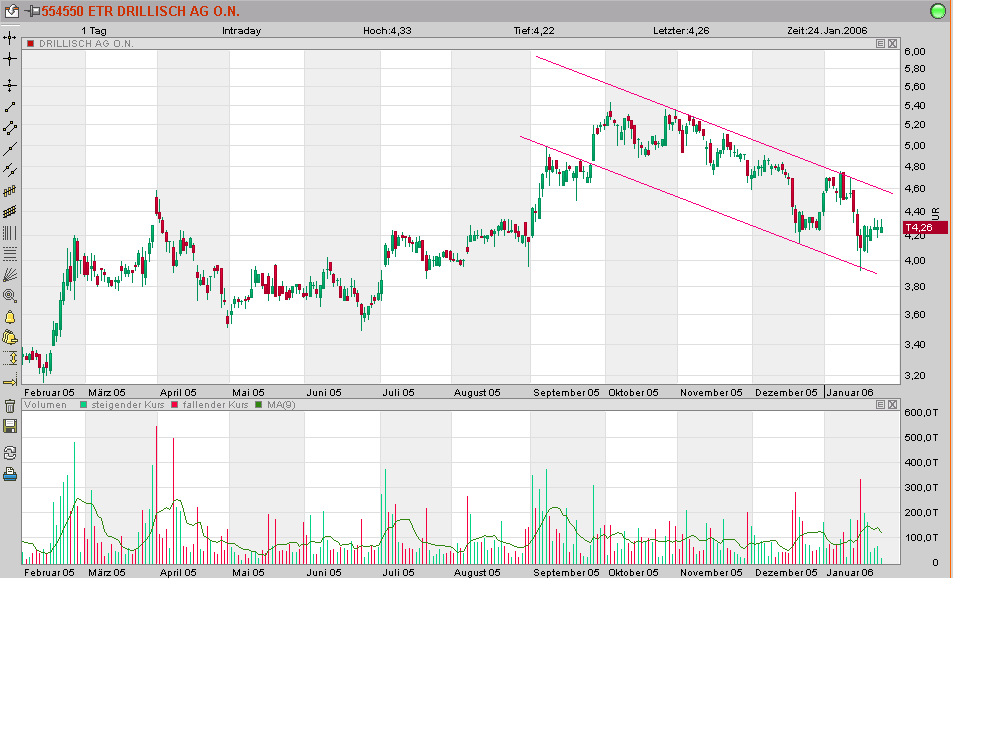995x751 pixels.
Task: Close the DRILLISCH AG price chart panel
Action: [x=892, y=44]
